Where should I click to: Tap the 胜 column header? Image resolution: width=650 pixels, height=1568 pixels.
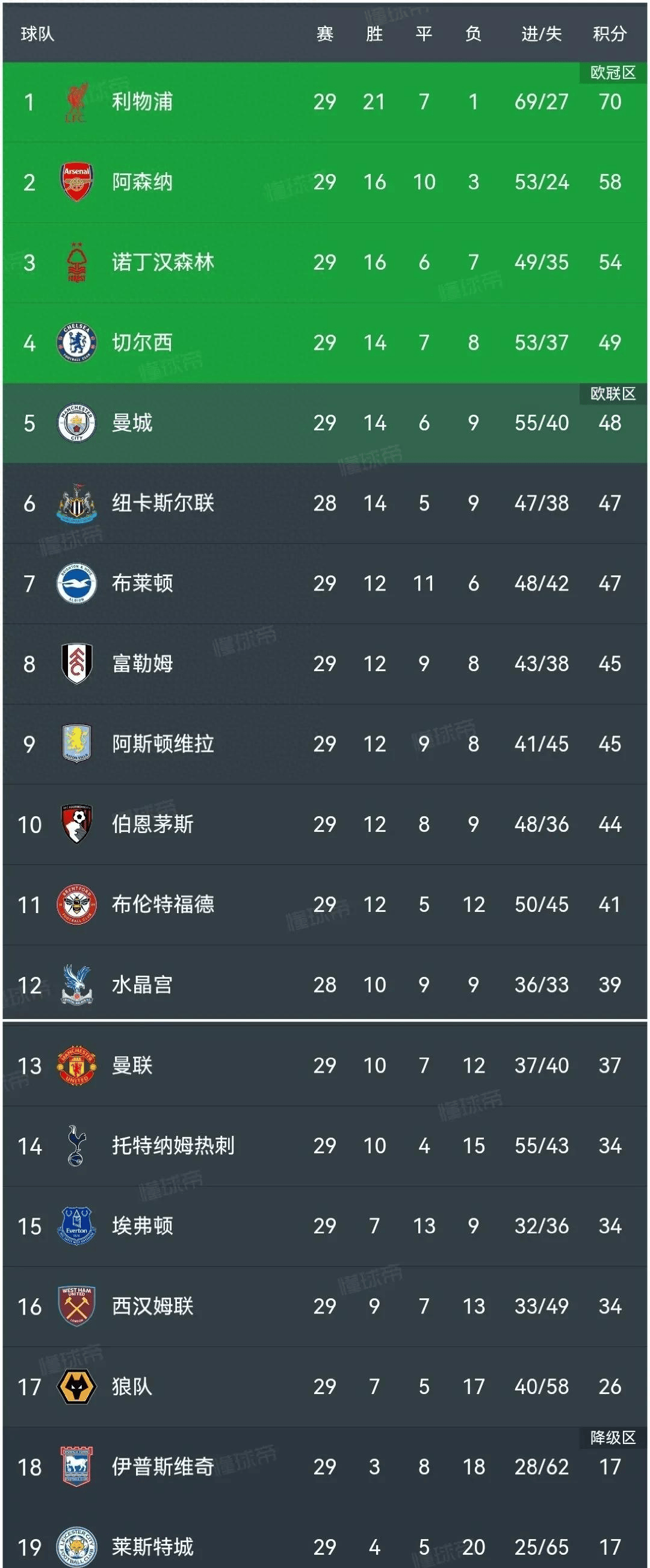click(374, 34)
